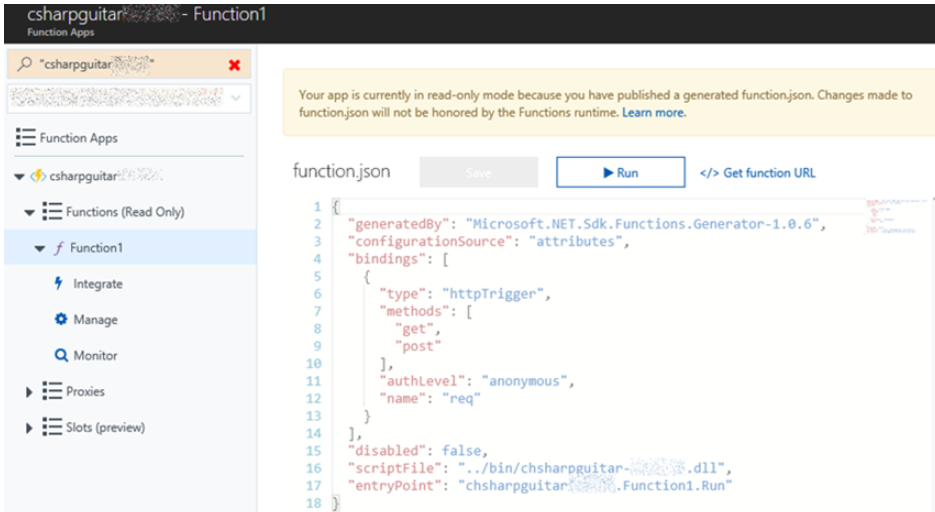This screenshot has height=512, width=935.
Task: Click the Functions list icon
Action: 52,212
